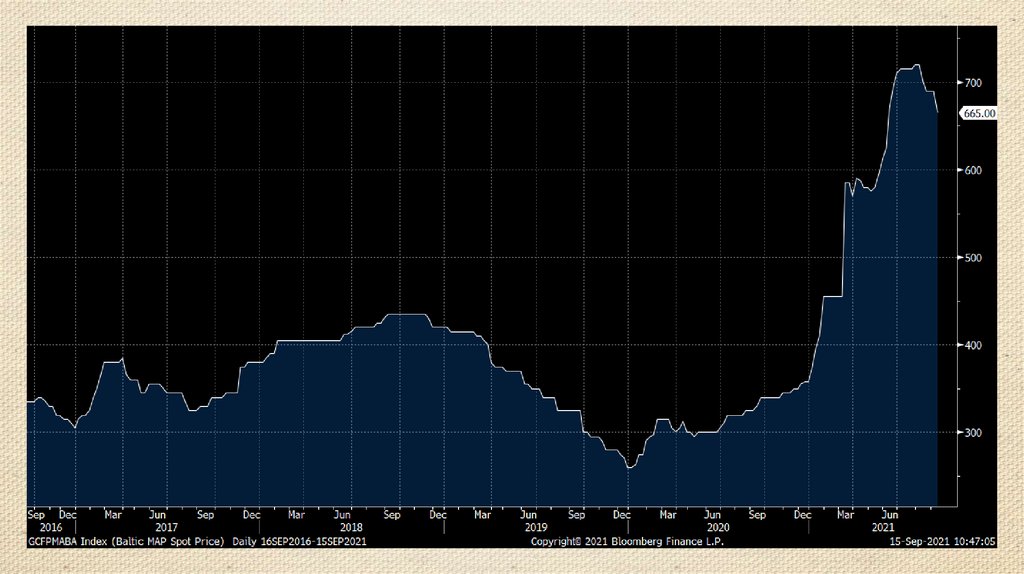The width and height of the screenshot is (1024, 574).
Task: Click the 2017 year label
Action: pos(167,527)
